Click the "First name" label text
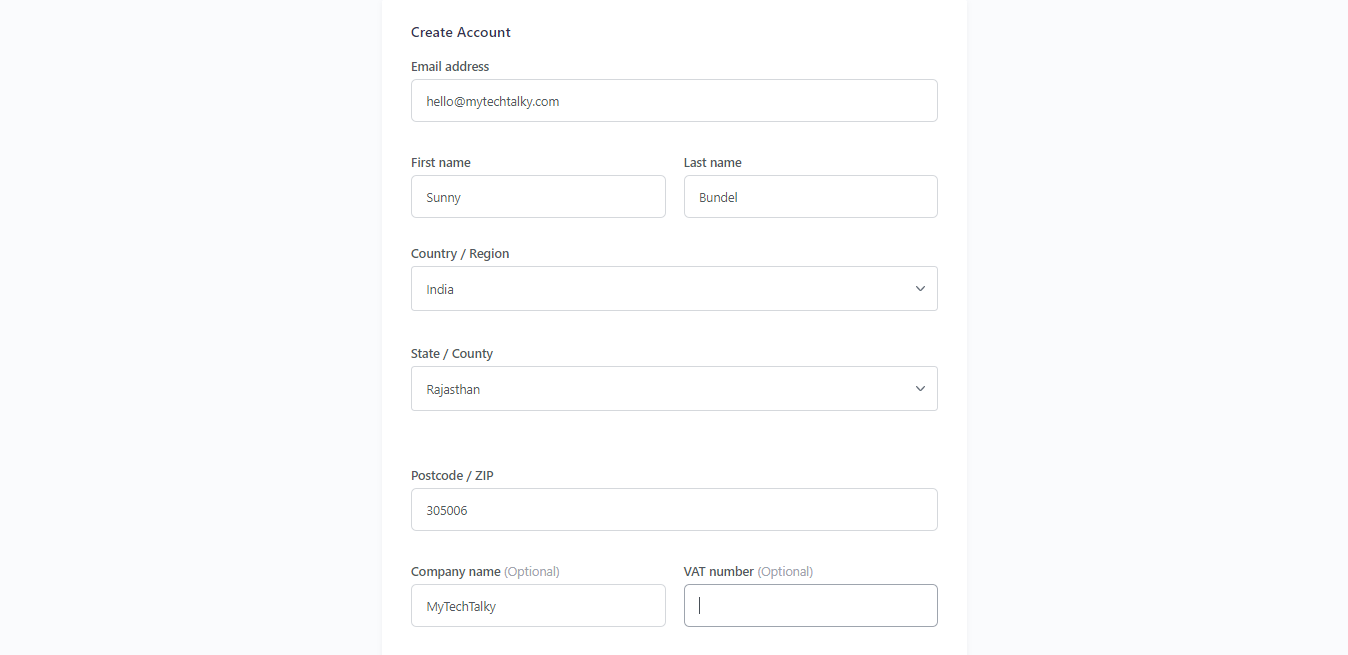 click(441, 163)
